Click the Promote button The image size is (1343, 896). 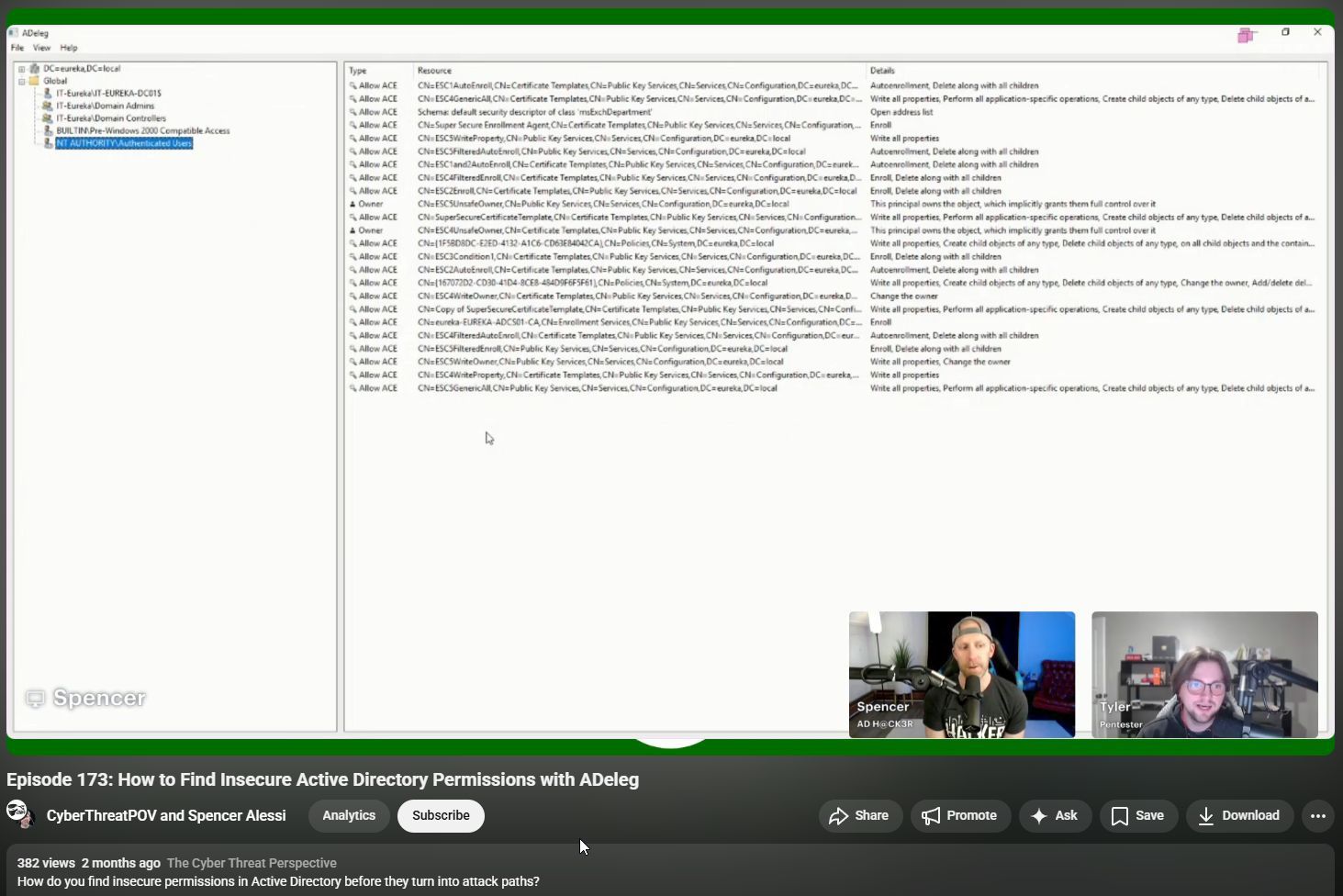point(960,815)
